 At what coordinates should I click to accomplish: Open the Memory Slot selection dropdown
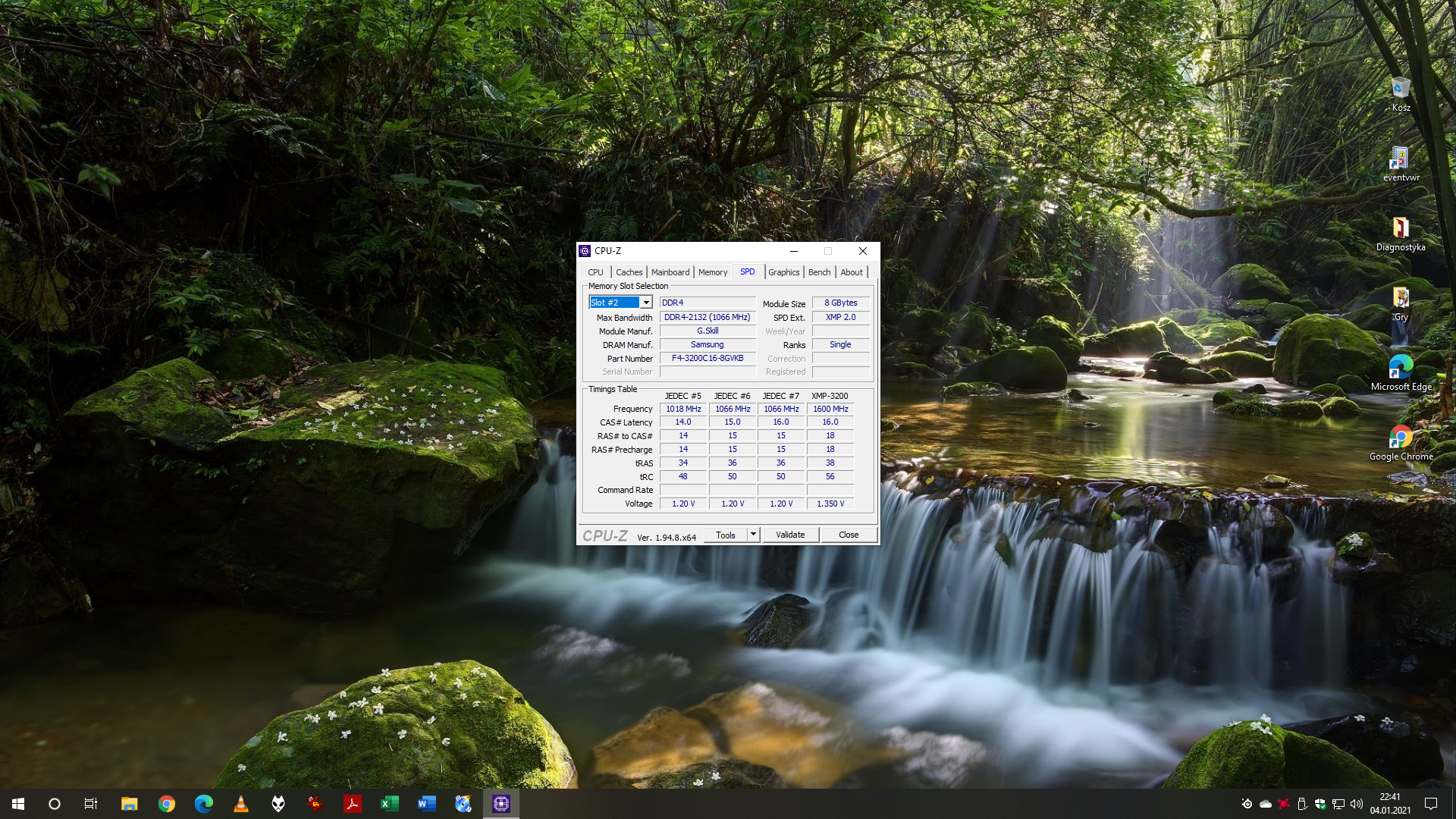[646, 303]
